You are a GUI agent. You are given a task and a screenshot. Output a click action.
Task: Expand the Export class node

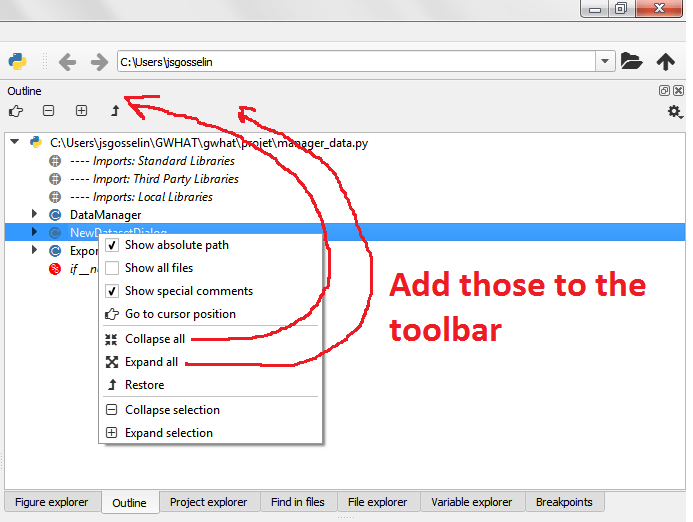pos(34,250)
